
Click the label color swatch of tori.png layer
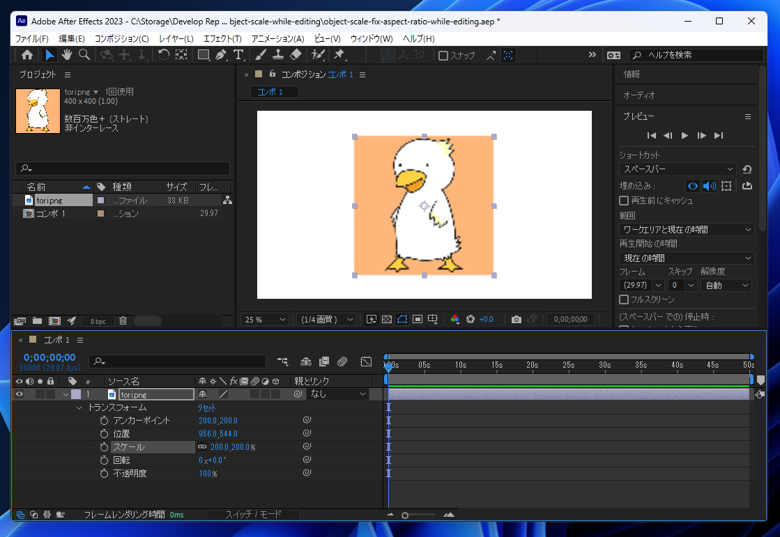click(x=76, y=394)
